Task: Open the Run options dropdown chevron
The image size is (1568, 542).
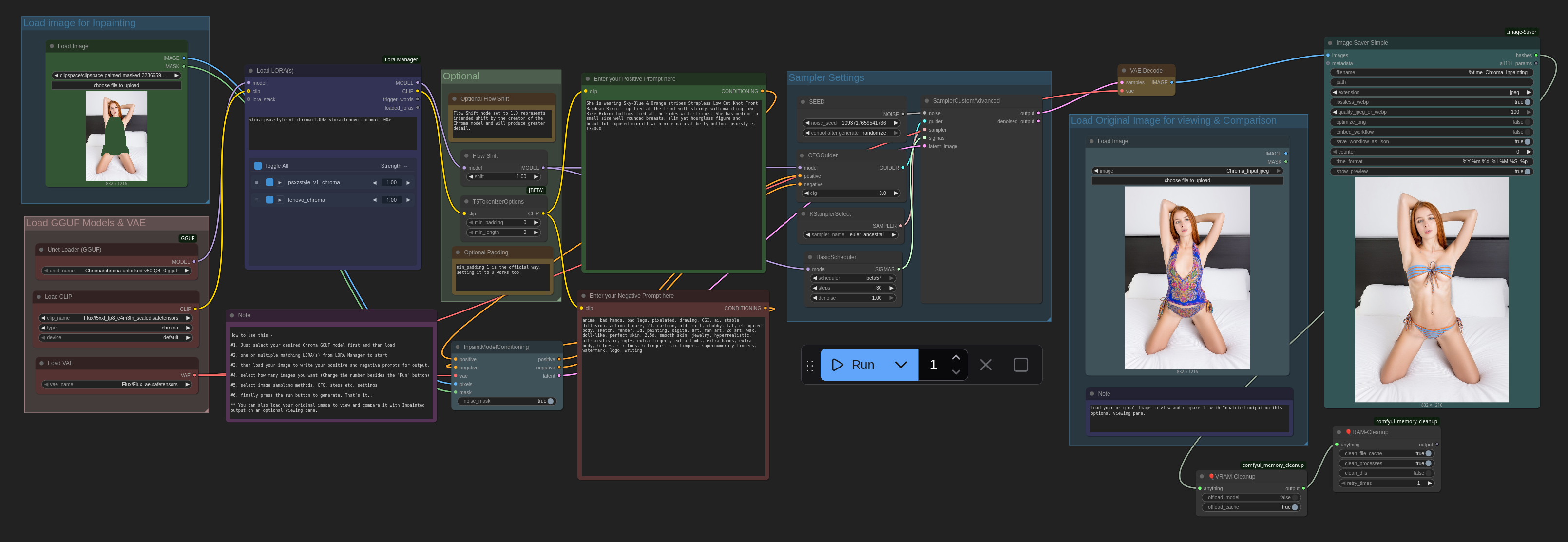Action: [x=900, y=365]
